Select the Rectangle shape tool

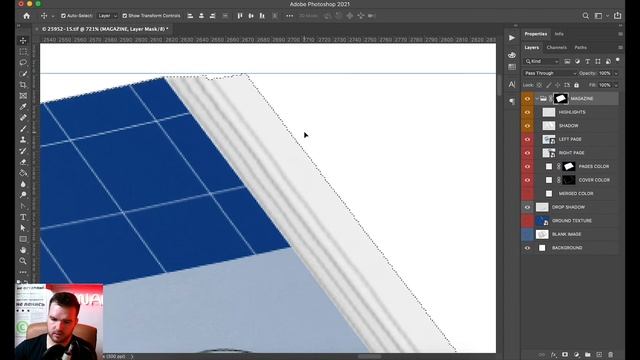[x=23, y=239]
